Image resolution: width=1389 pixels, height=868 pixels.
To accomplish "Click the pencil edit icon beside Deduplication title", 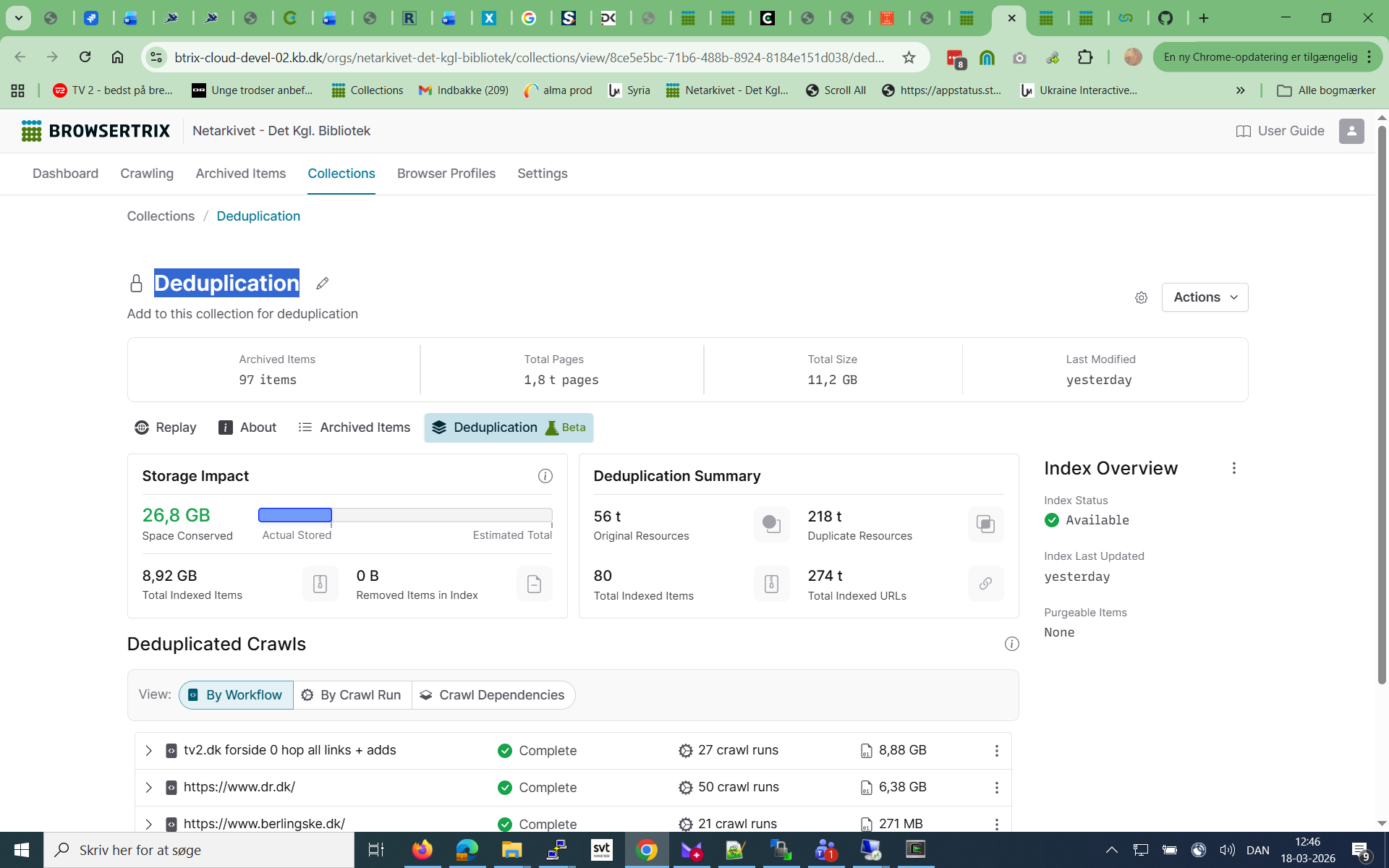I will click(x=322, y=284).
